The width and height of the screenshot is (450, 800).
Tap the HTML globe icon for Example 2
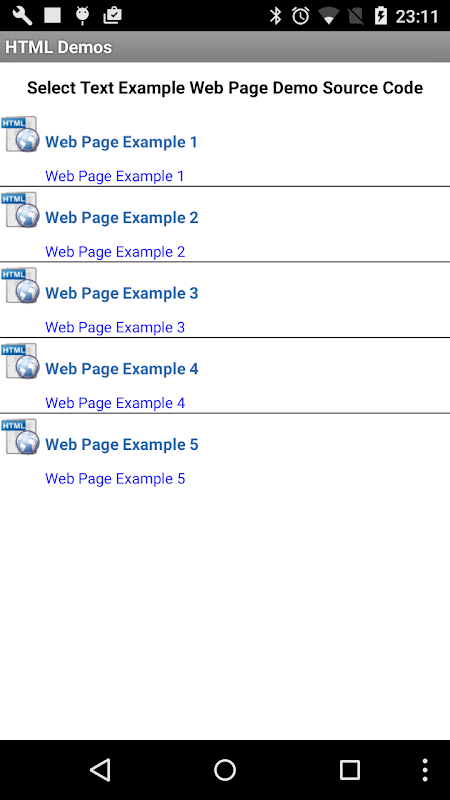(x=20, y=210)
